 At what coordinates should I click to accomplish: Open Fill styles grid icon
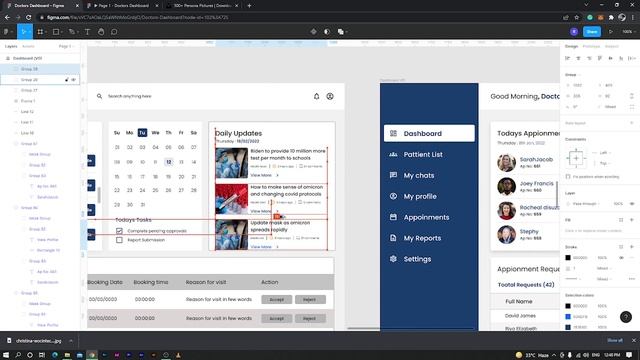(621, 220)
